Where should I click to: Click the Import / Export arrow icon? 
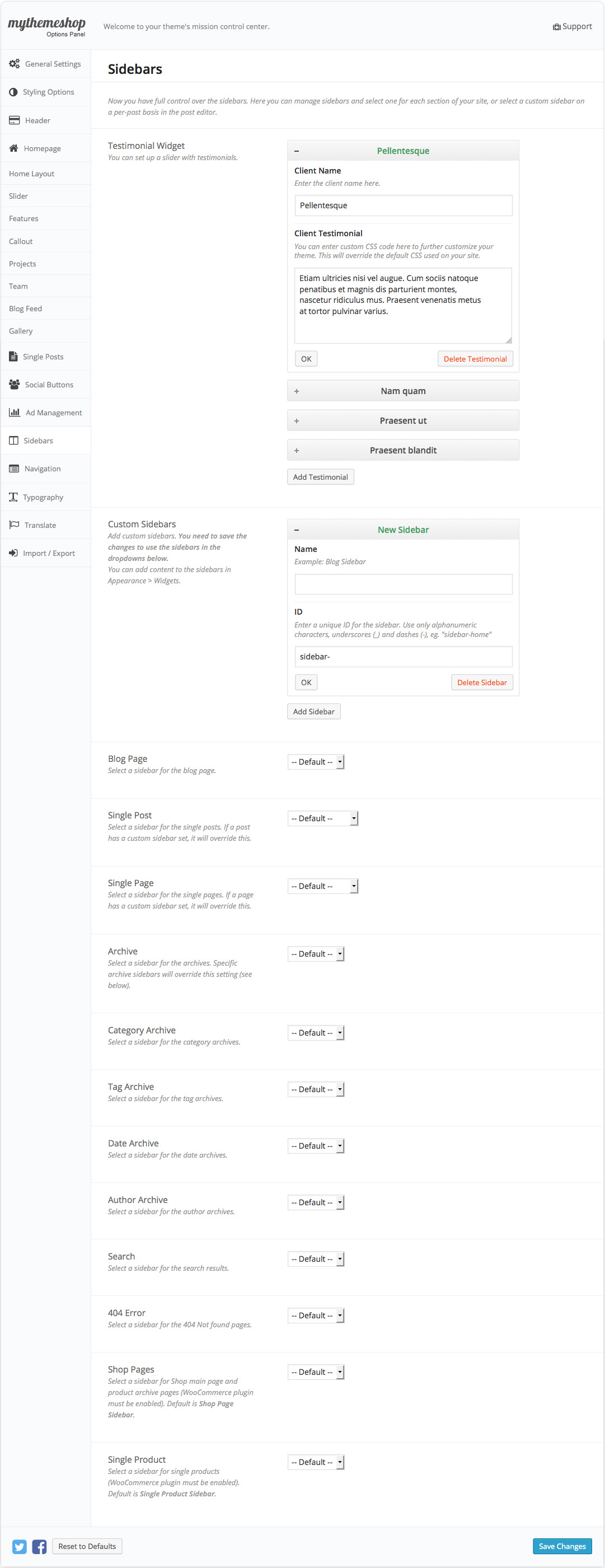point(13,553)
